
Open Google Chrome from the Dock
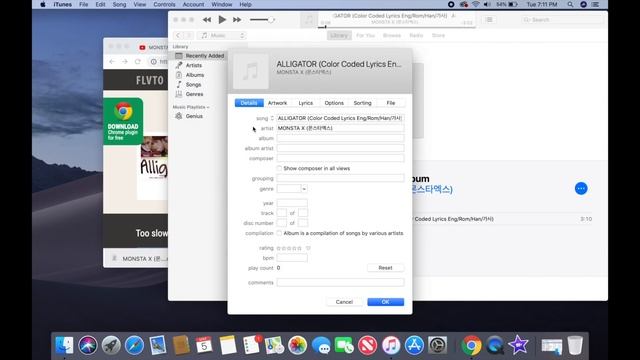[x=471, y=345]
